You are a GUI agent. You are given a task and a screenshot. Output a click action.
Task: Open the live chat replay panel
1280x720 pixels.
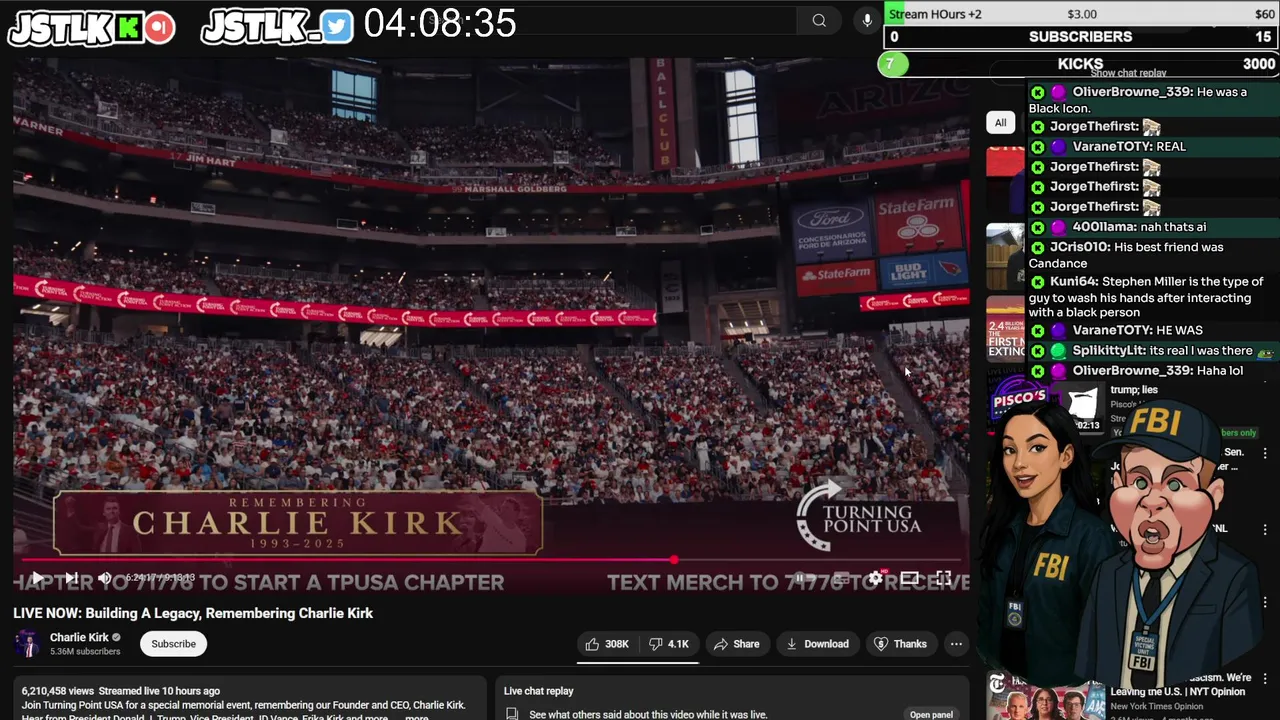(x=931, y=714)
